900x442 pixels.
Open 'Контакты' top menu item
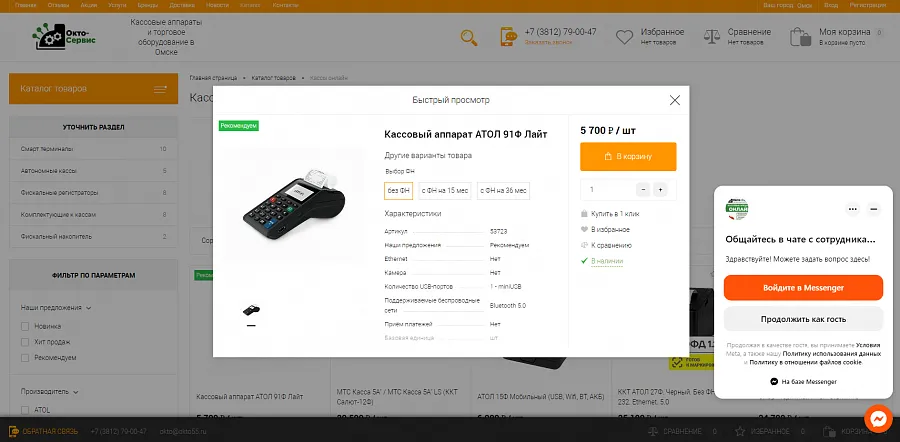(x=285, y=5)
